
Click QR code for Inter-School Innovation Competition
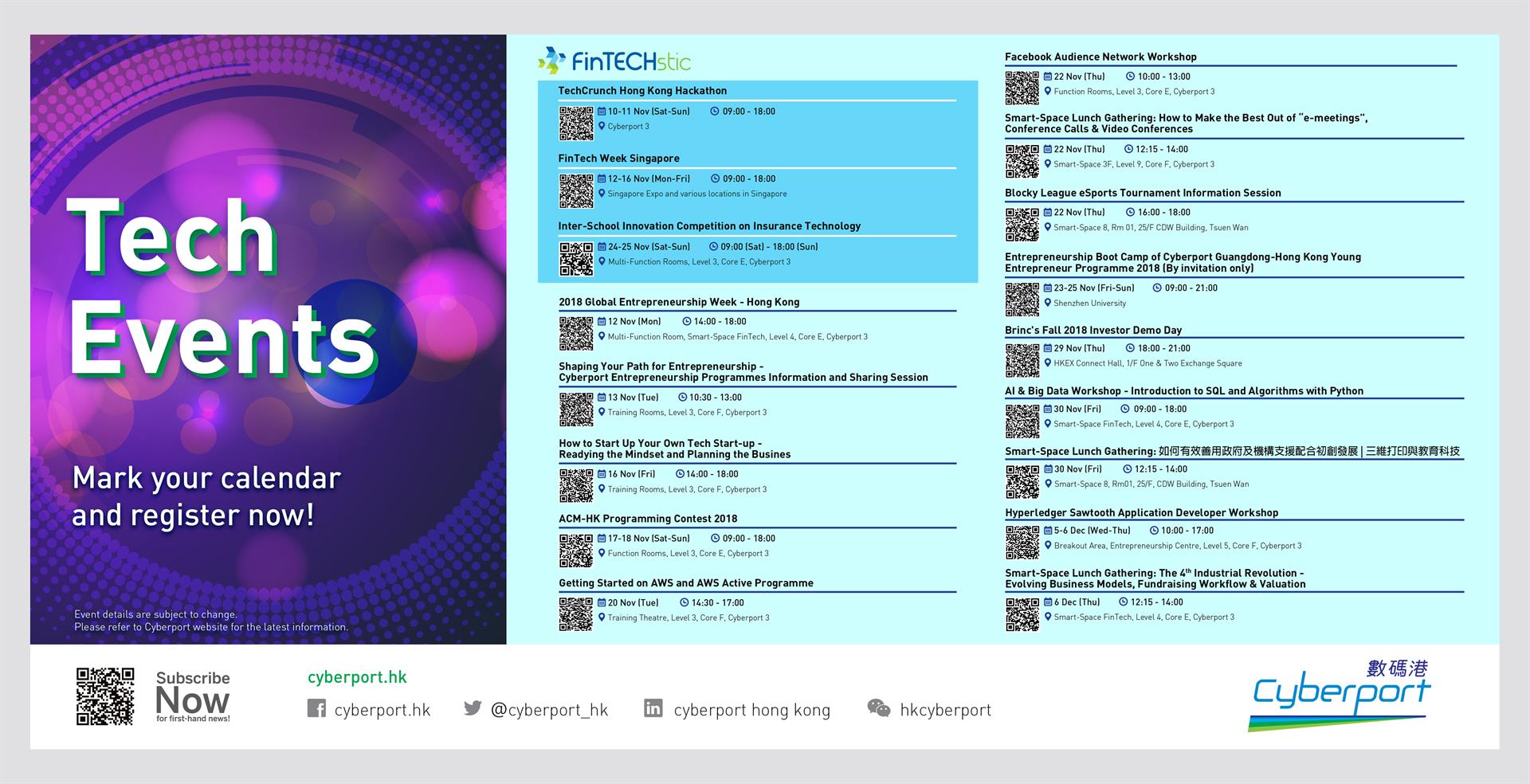pyautogui.click(x=576, y=258)
